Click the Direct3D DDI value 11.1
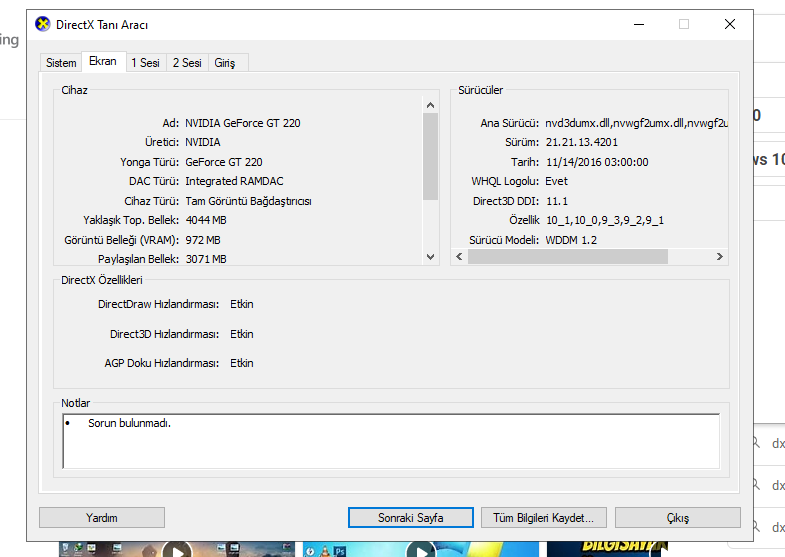 [x=557, y=201]
